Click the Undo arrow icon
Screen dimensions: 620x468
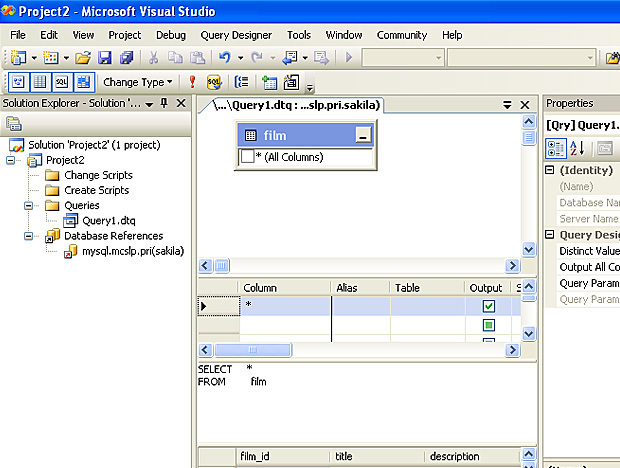point(225,58)
